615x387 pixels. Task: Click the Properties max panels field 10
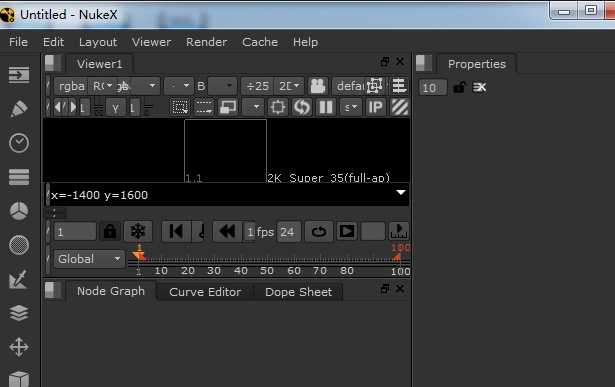[x=432, y=87]
